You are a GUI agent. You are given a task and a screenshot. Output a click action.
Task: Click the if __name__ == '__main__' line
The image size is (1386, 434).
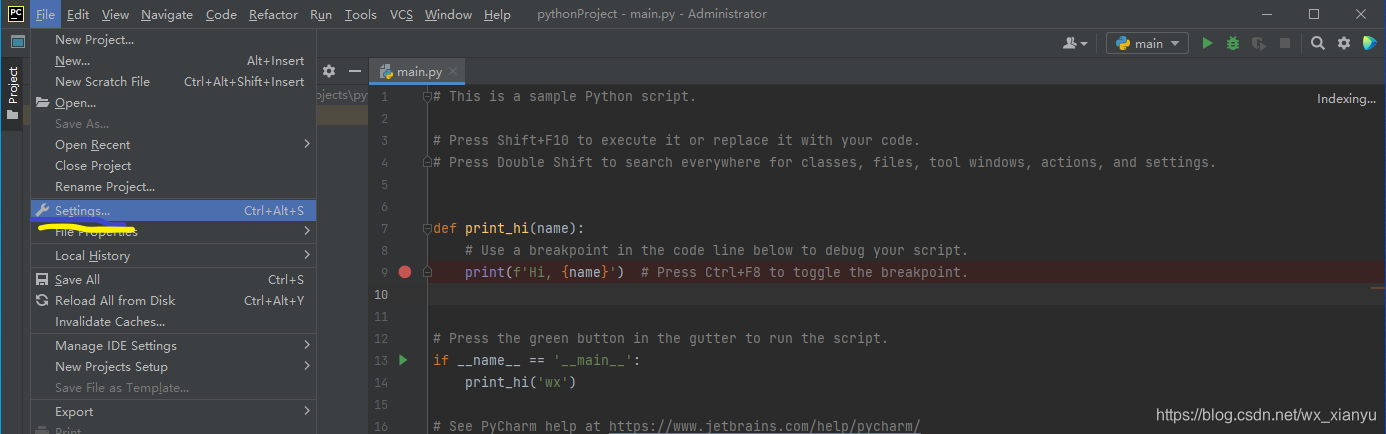click(537, 360)
